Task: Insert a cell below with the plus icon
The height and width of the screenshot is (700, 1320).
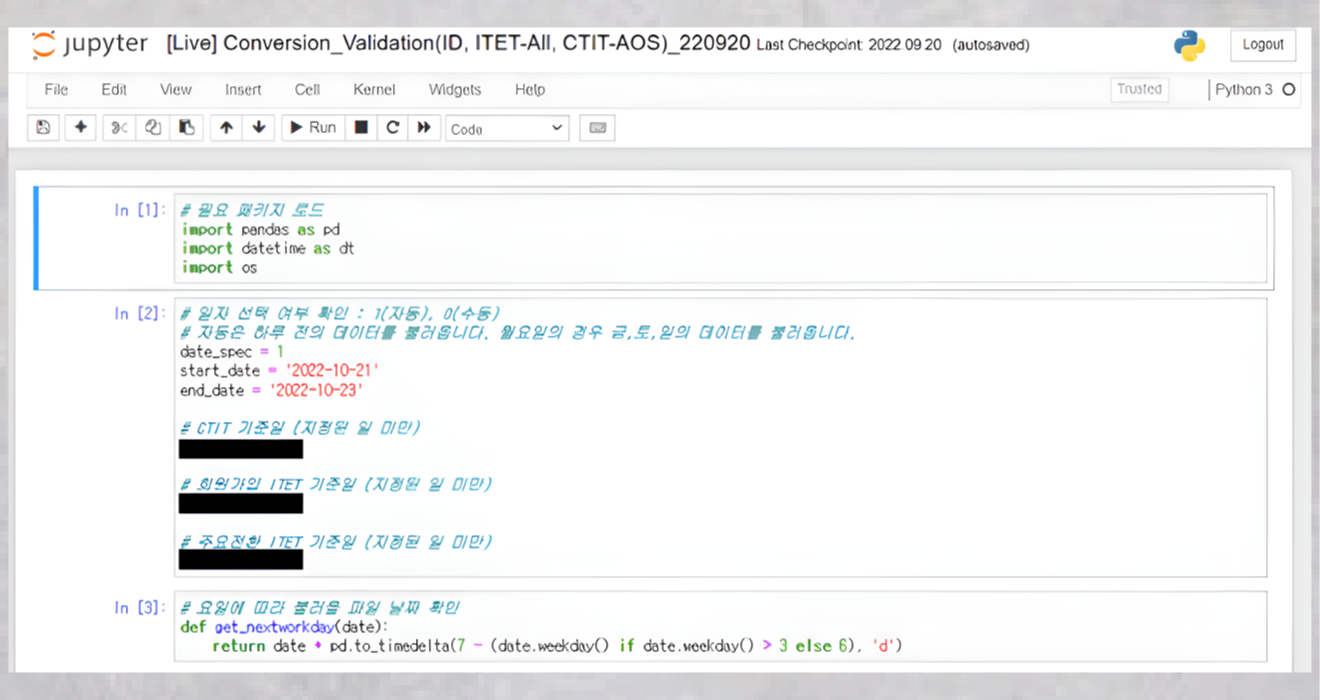Action: click(x=81, y=128)
